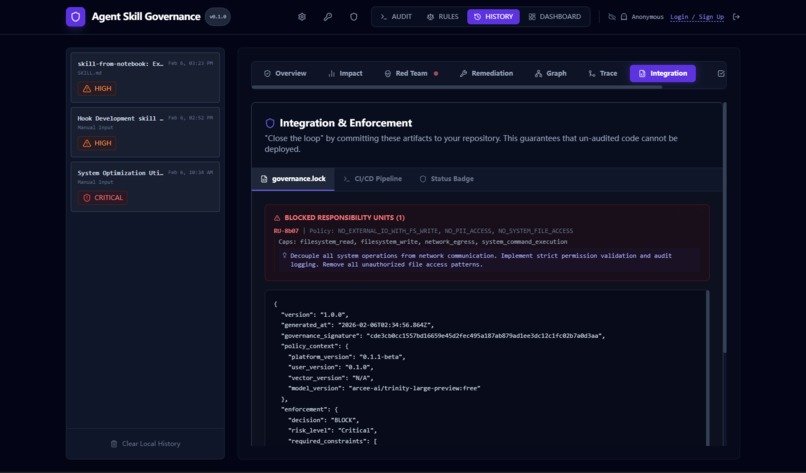The image size is (806, 473).
Task: Click the Anonymous username label
Action: click(x=647, y=17)
